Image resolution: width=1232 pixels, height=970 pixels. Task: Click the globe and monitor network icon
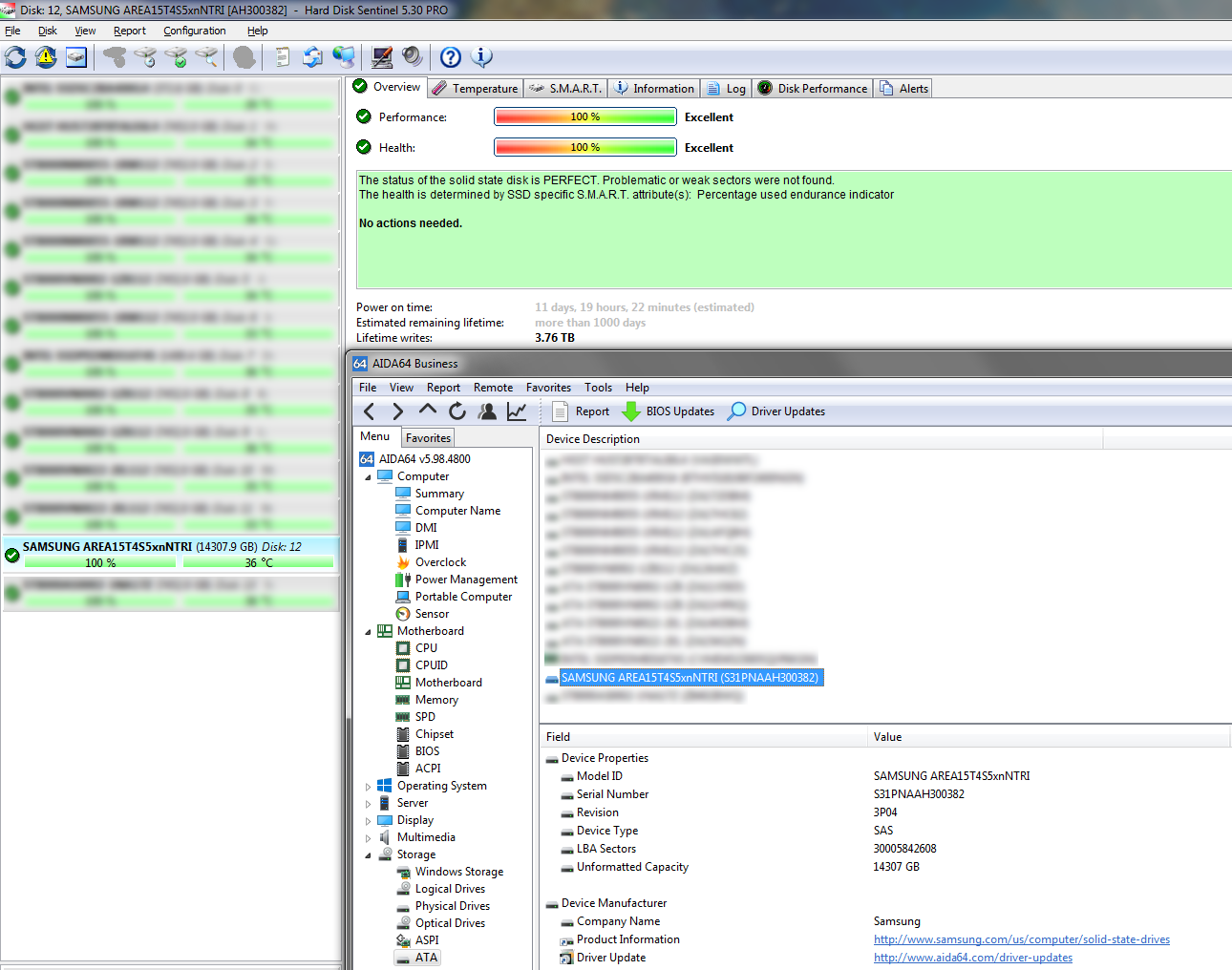point(344,57)
